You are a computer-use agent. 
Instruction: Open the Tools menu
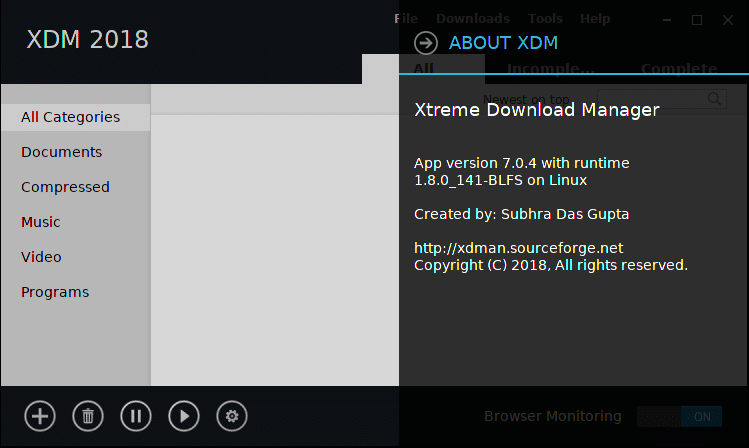[545, 19]
